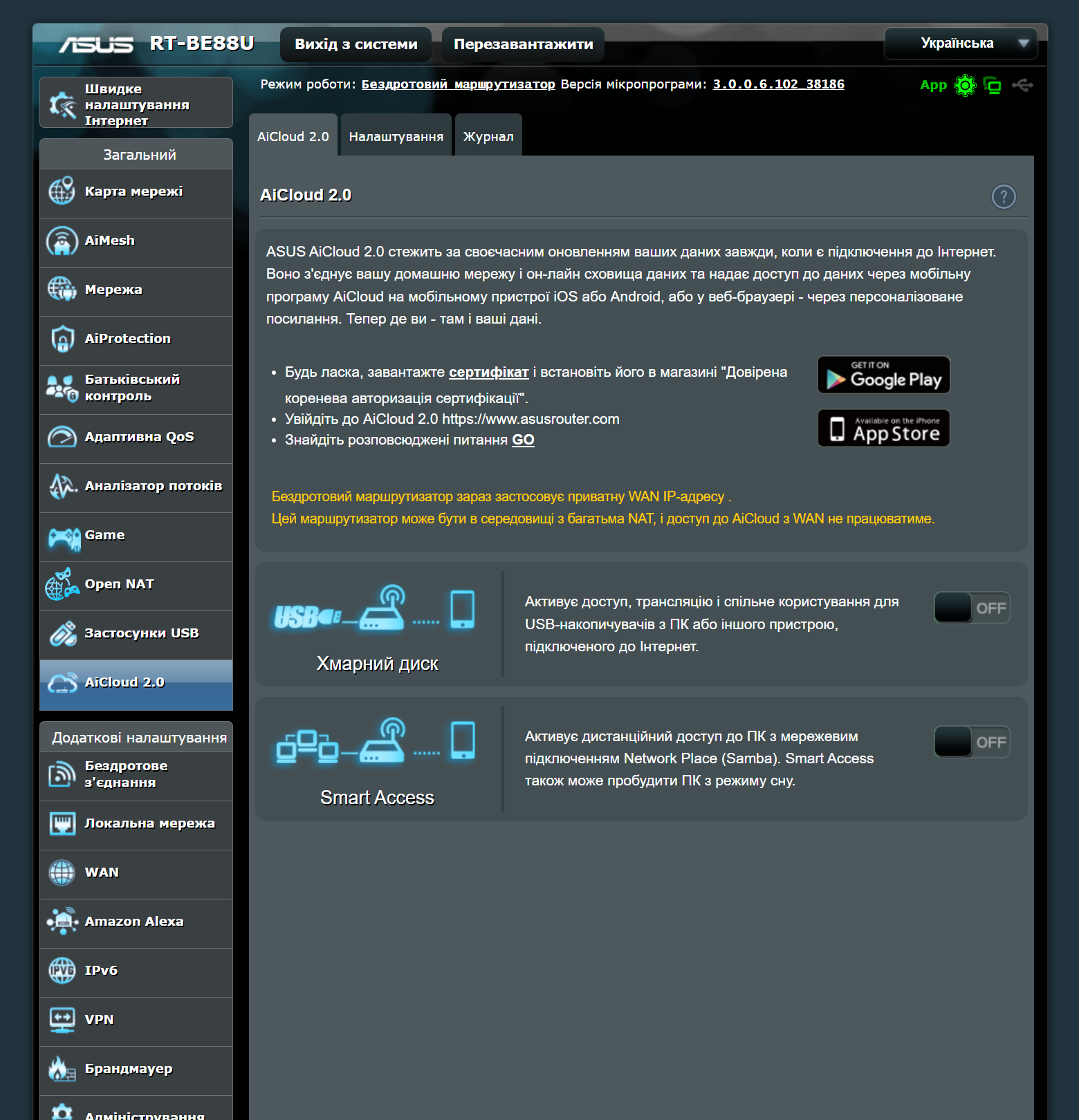The width and height of the screenshot is (1079, 1120).
Task: Click the Додаткові налаштування section header
Action: pyautogui.click(x=136, y=737)
